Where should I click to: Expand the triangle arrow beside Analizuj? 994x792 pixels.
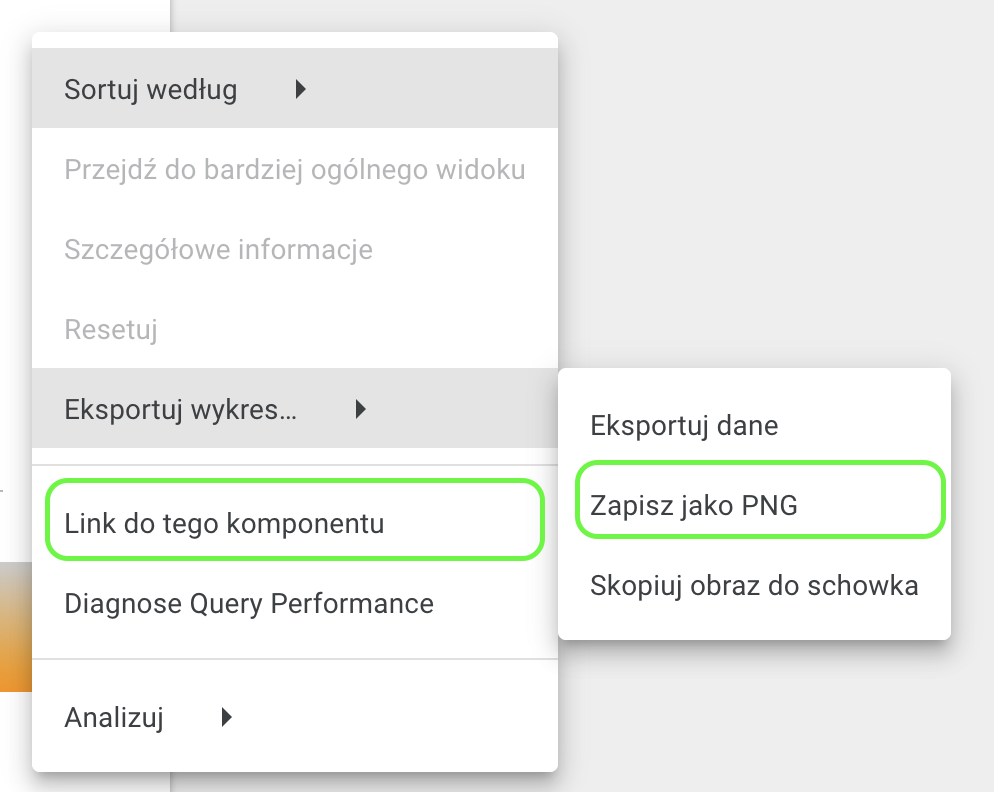click(x=227, y=717)
